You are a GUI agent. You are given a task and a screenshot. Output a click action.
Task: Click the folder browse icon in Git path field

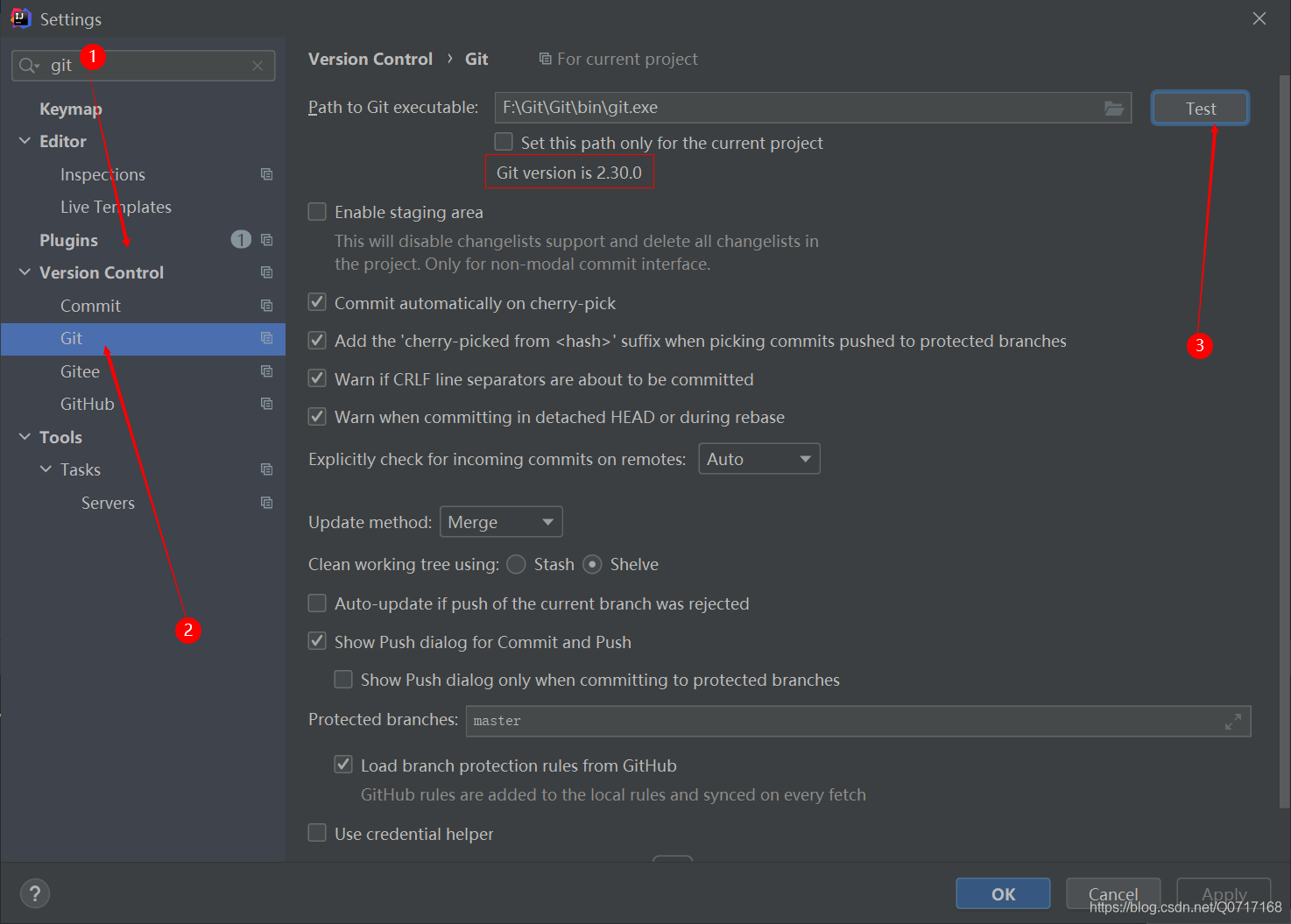[x=1113, y=108]
